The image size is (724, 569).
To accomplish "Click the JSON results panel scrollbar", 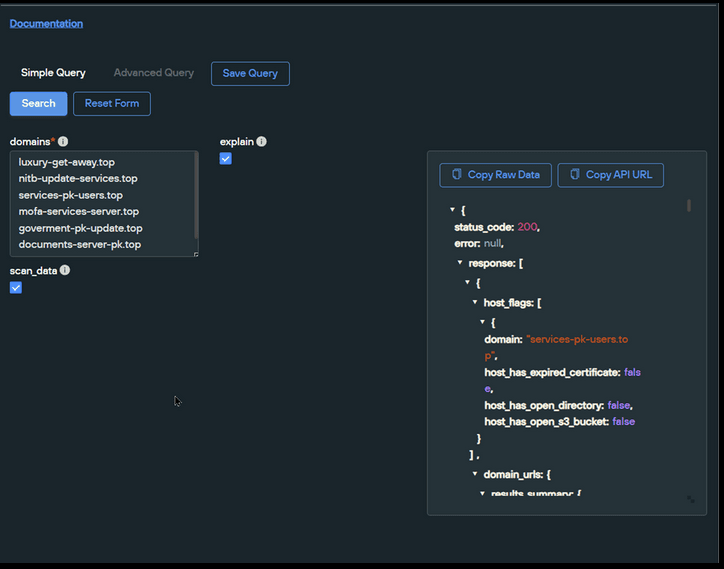I will click(x=688, y=206).
